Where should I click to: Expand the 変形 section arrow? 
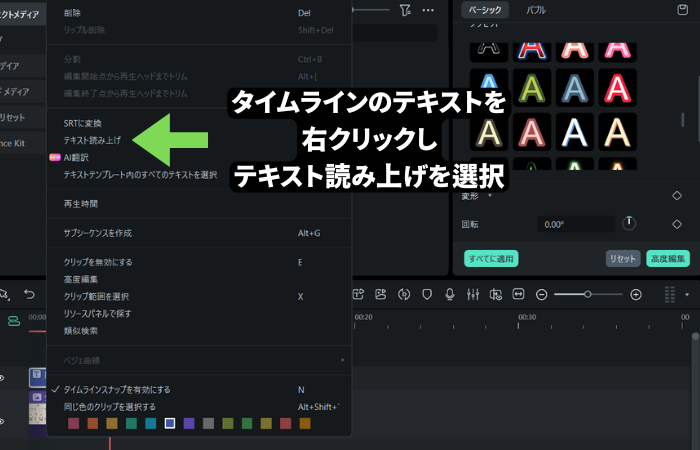[490, 196]
